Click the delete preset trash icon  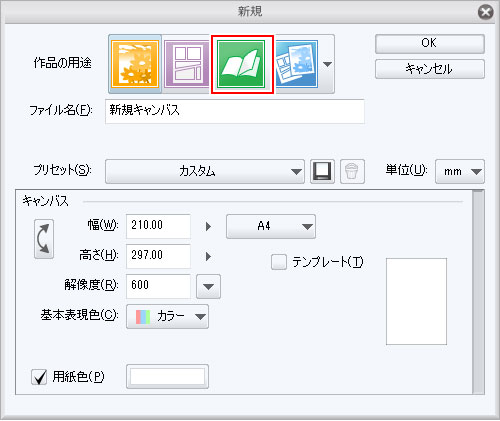pyautogui.click(x=352, y=171)
